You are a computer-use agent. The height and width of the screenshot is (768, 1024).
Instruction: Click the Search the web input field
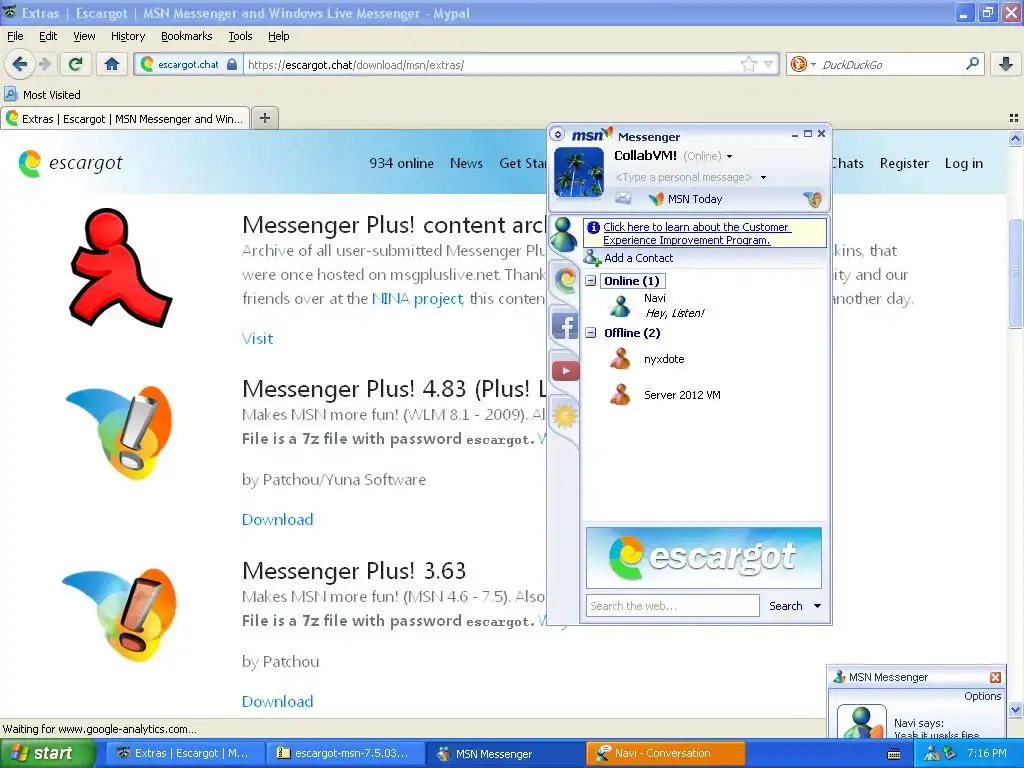pos(673,605)
